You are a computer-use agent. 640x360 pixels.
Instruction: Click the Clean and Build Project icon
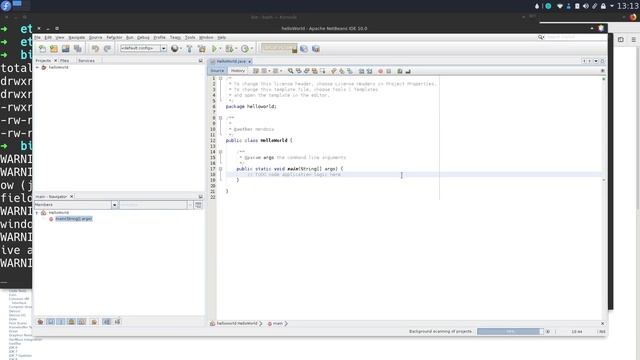pos(202,49)
